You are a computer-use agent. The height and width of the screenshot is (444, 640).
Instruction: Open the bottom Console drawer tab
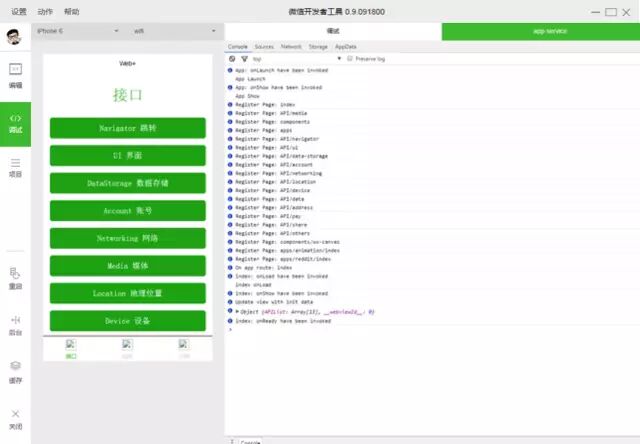(x=250, y=442)
